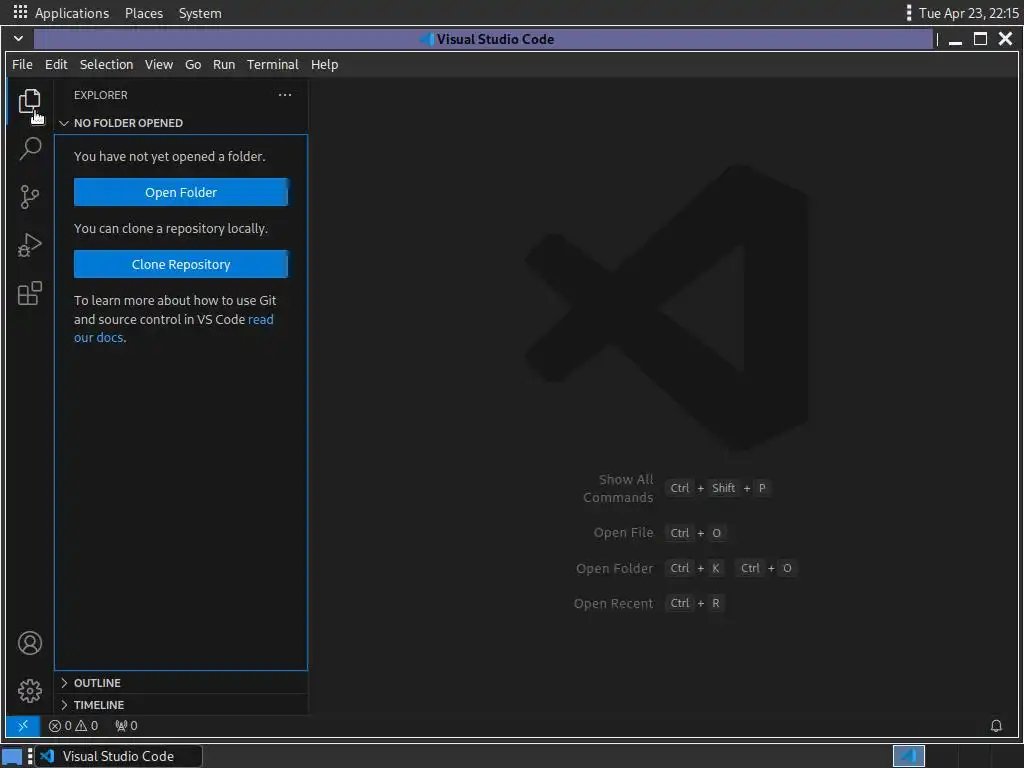
Task: Open the View menu
Action: [x=159, y=65]
